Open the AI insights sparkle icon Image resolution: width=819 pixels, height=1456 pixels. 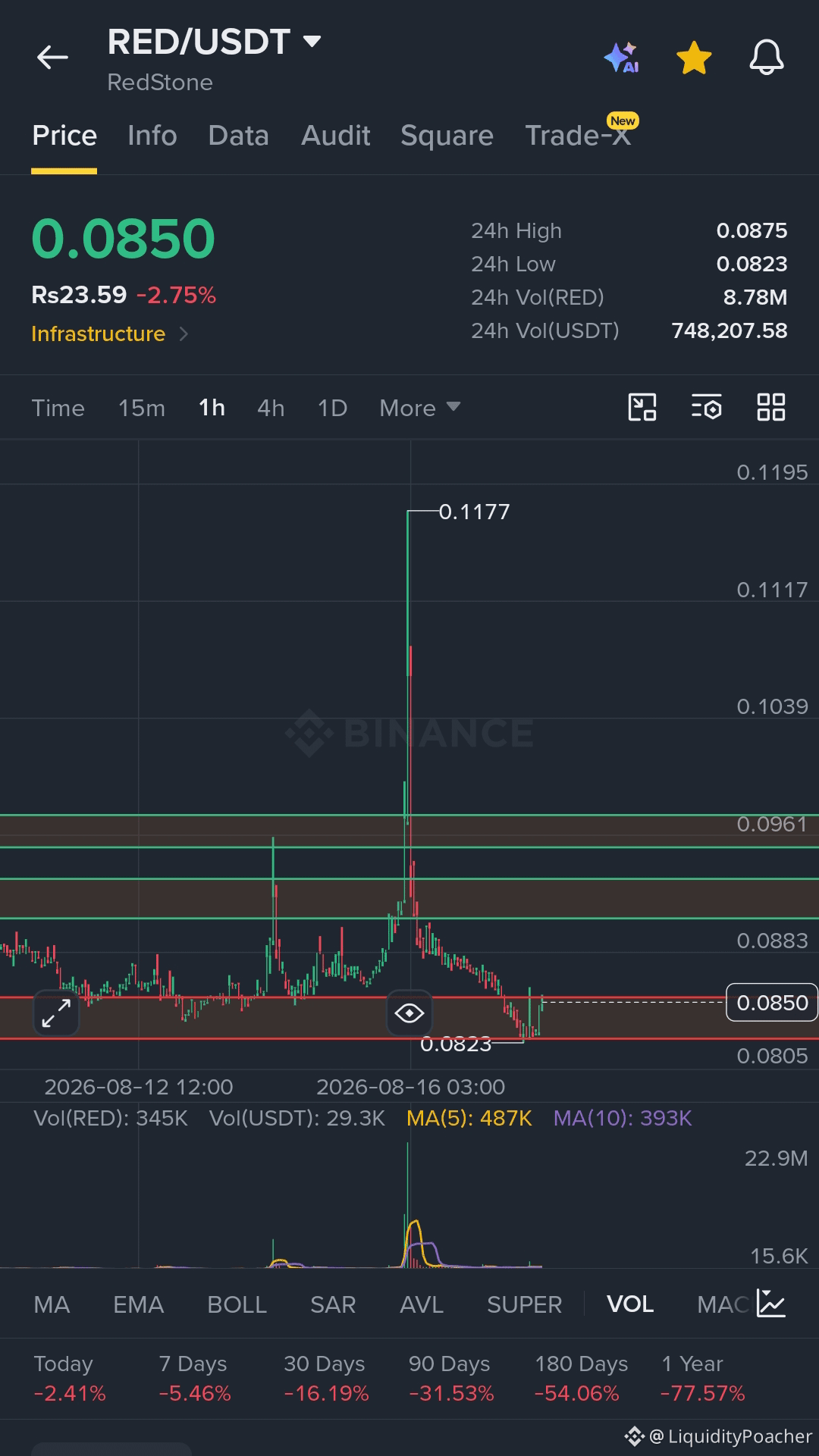tap(621, 58)
